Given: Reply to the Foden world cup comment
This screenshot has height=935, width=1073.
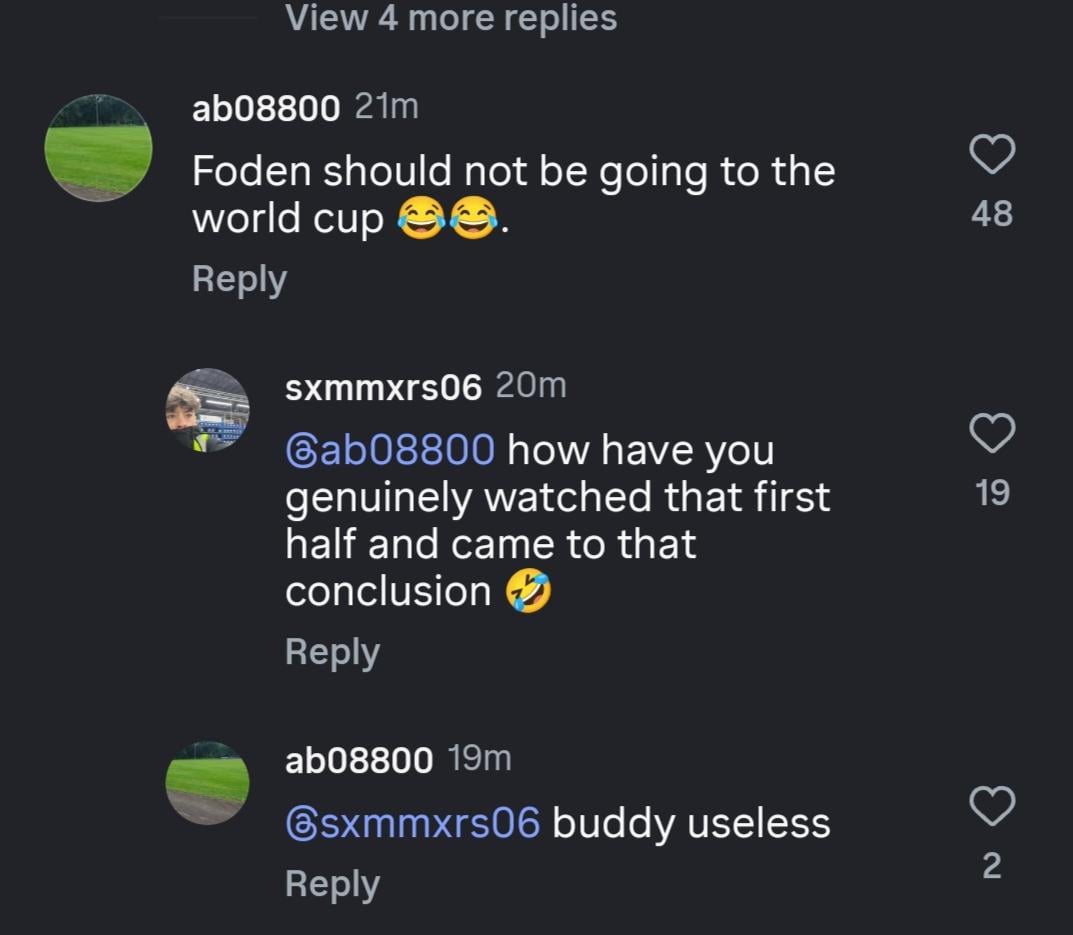Looking at the screenshot, I should point(239,279).
